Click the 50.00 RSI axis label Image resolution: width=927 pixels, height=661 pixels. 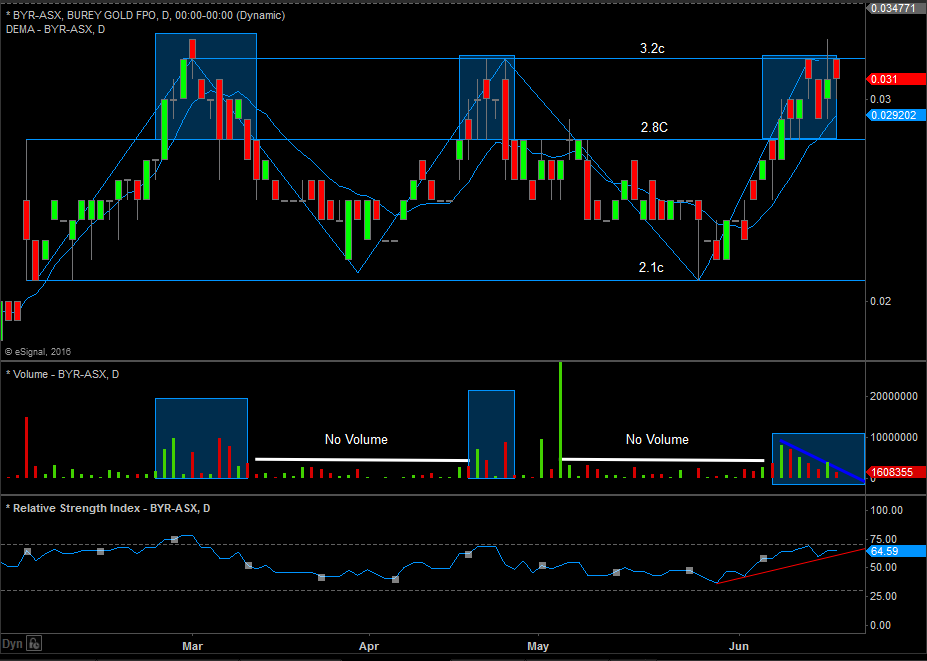[884, 567]
